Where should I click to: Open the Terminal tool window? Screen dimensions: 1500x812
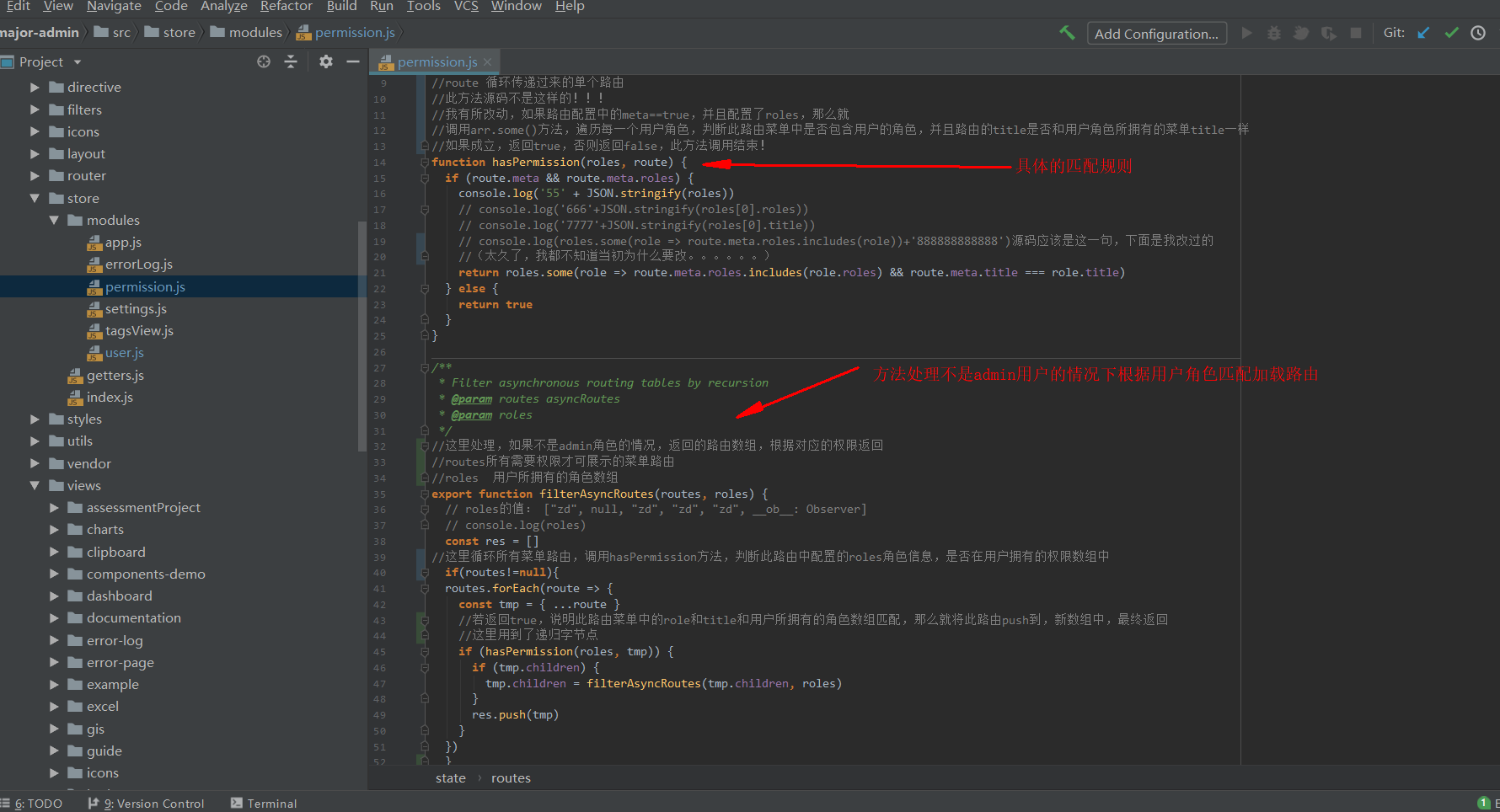(264, 804)
